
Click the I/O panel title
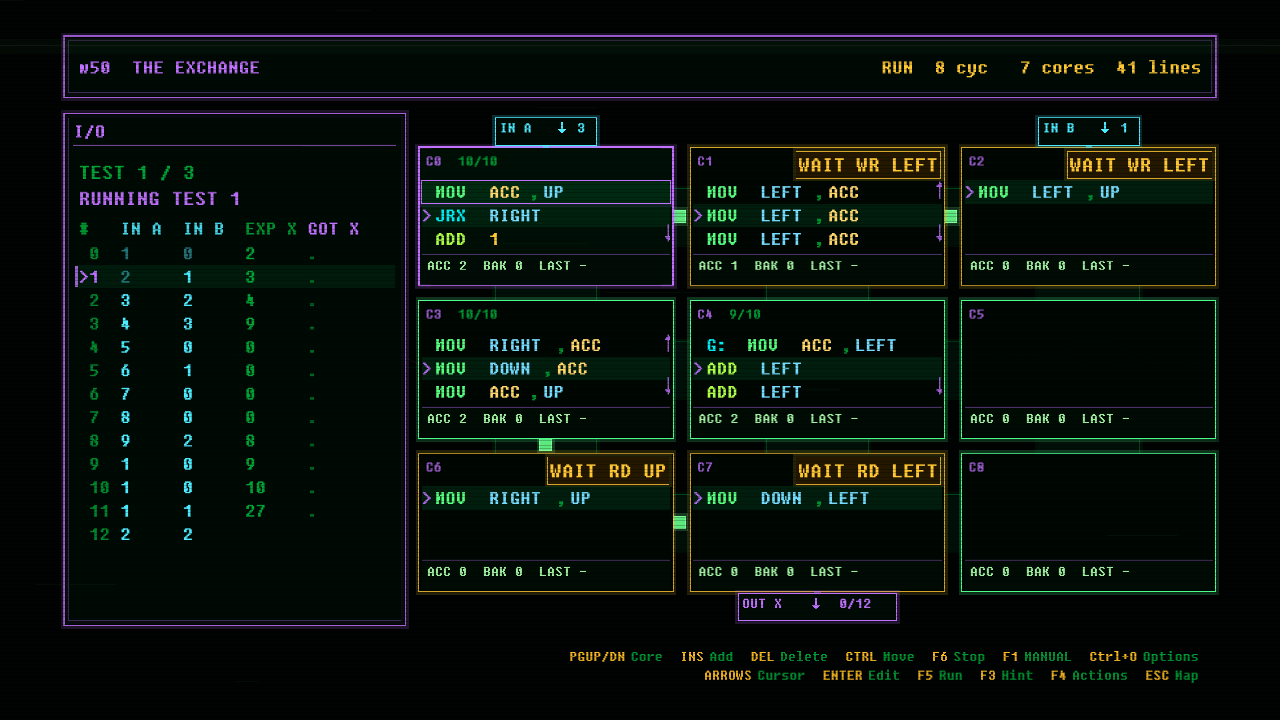90,131
